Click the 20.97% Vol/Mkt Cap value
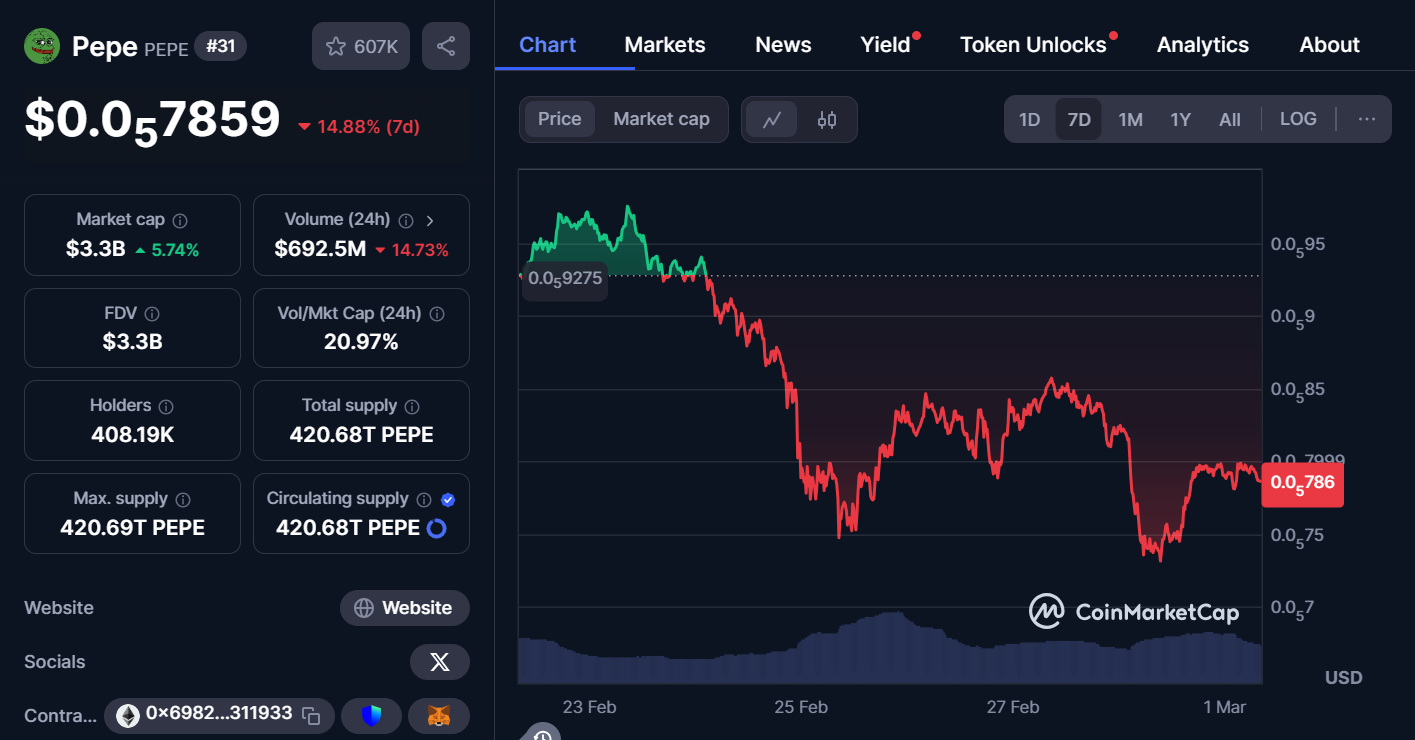Viewport: 1415px width, 740px height. (x=361, y=342)
